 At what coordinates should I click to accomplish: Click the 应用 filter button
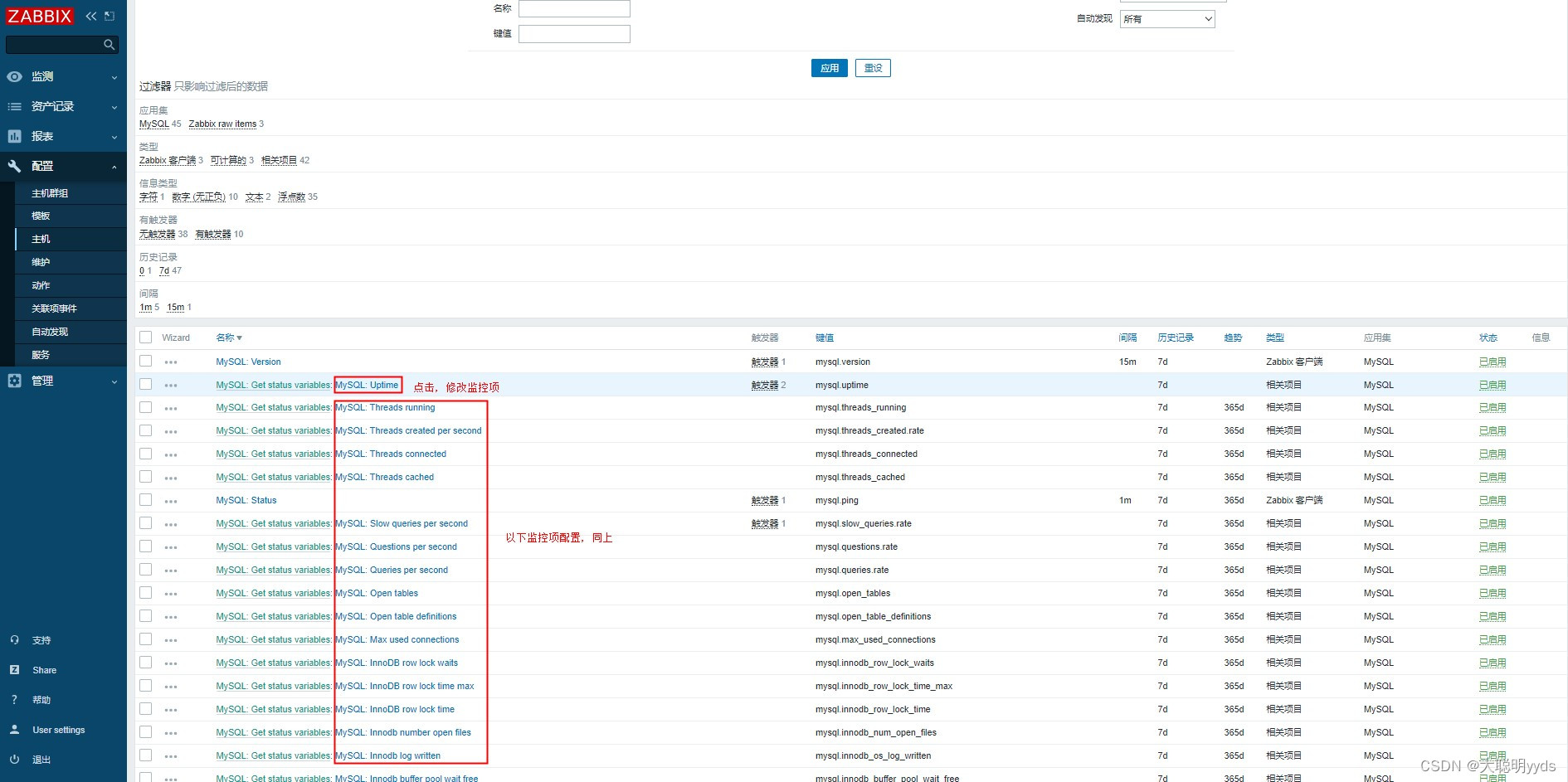click(830, 68)
